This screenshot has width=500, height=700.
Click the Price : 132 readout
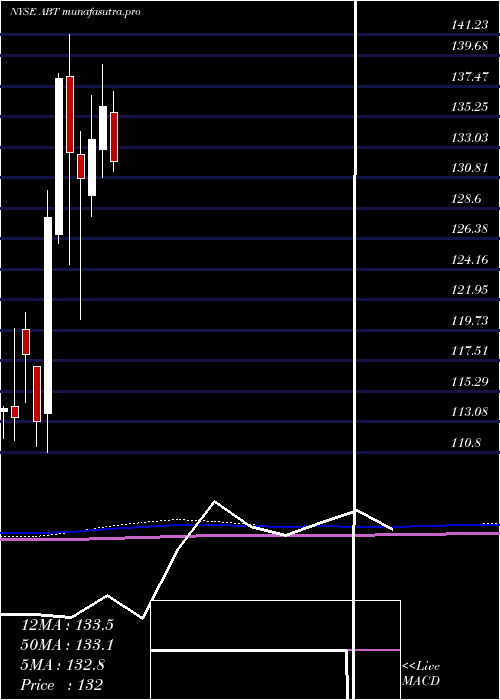click(62, 684)
